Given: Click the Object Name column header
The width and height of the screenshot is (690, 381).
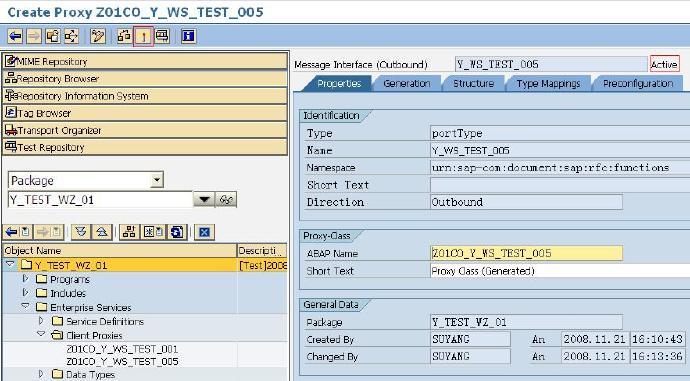Looking at the screenshot, I should click(120, 251).
